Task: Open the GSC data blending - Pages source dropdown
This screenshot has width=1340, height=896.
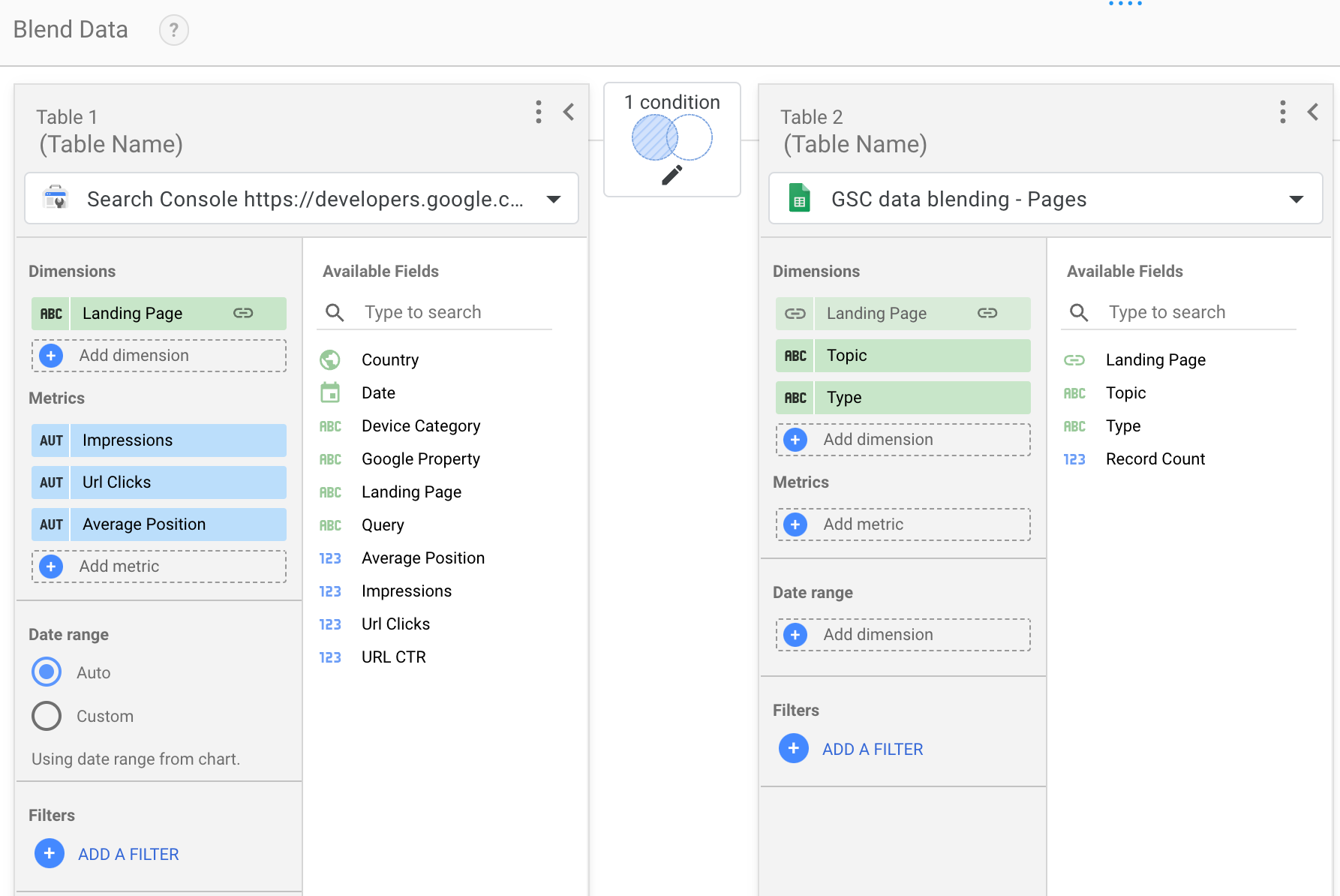Action: (1296, 198)
